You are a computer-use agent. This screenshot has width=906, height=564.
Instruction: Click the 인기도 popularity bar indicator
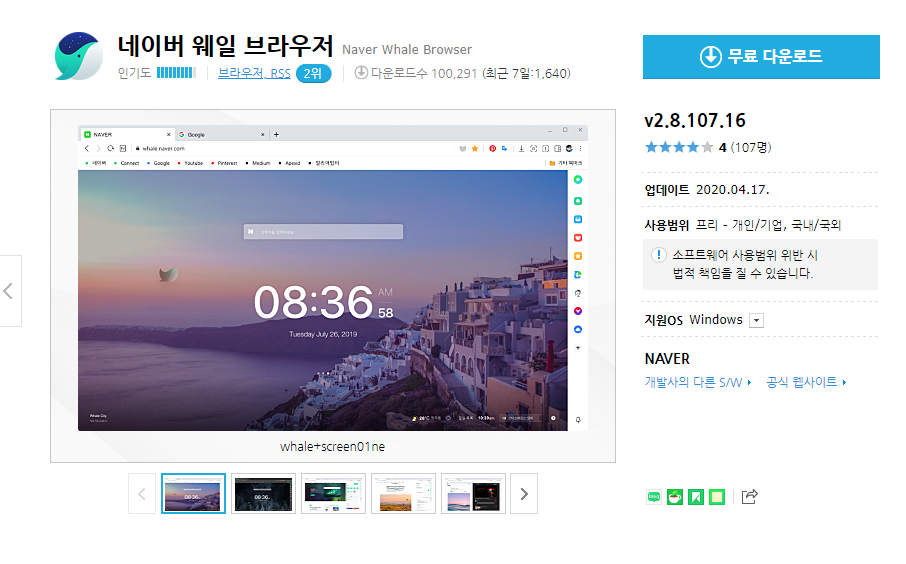click(x=176, y=73)
